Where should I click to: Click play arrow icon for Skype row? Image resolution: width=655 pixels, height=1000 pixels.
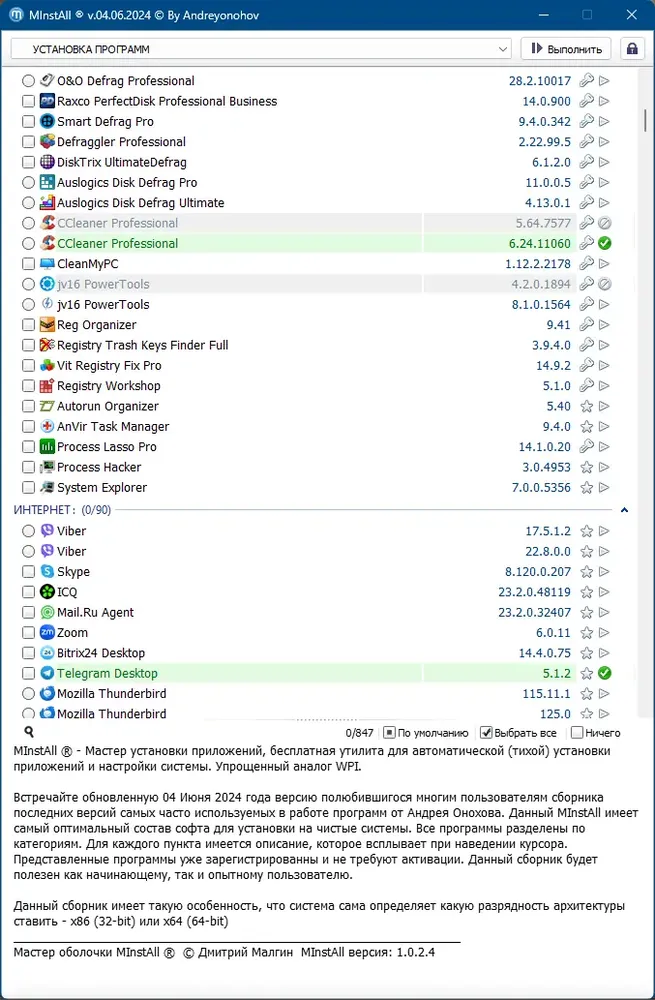[x=604, y=571]
